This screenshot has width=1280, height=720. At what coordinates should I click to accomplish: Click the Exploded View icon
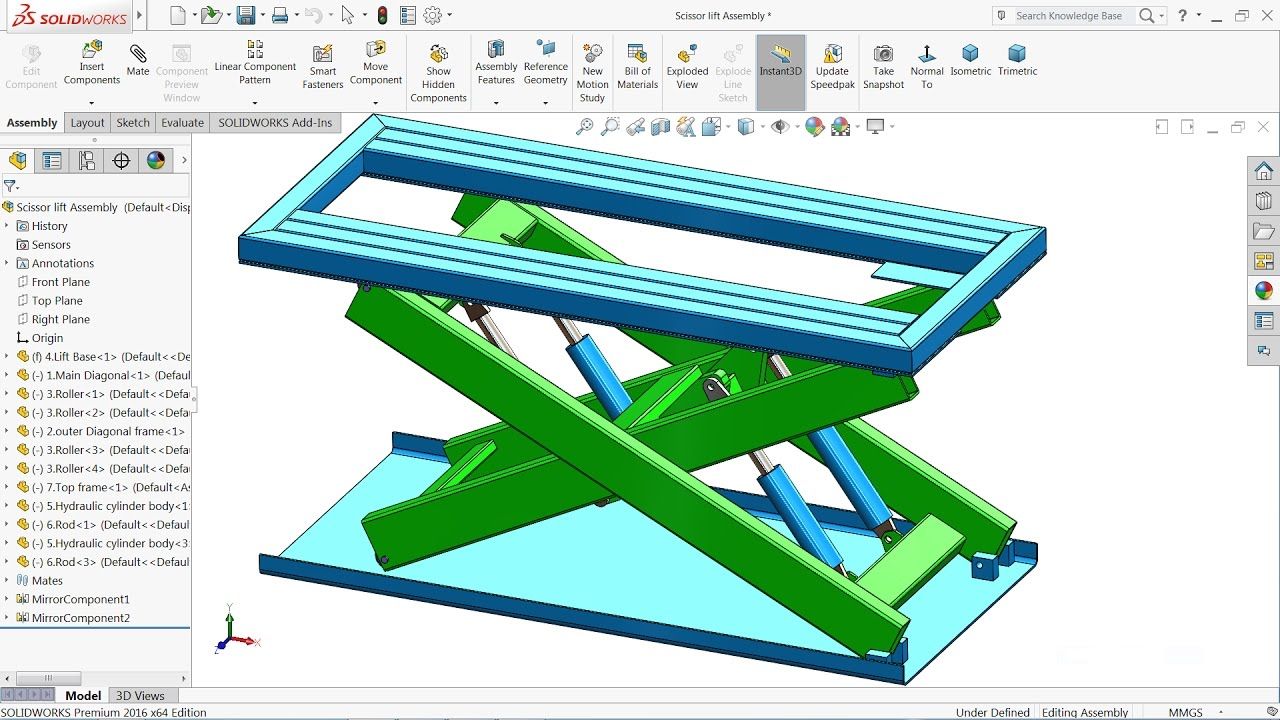(687, 54)
